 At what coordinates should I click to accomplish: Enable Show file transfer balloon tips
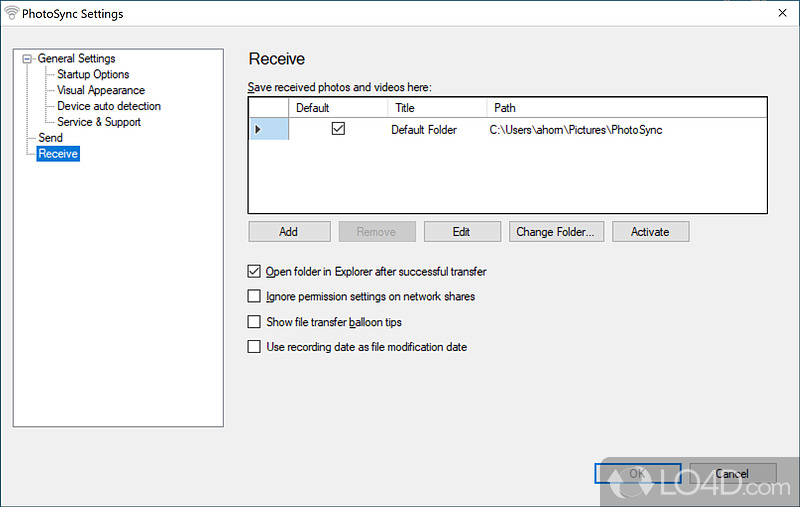[254, 322]
